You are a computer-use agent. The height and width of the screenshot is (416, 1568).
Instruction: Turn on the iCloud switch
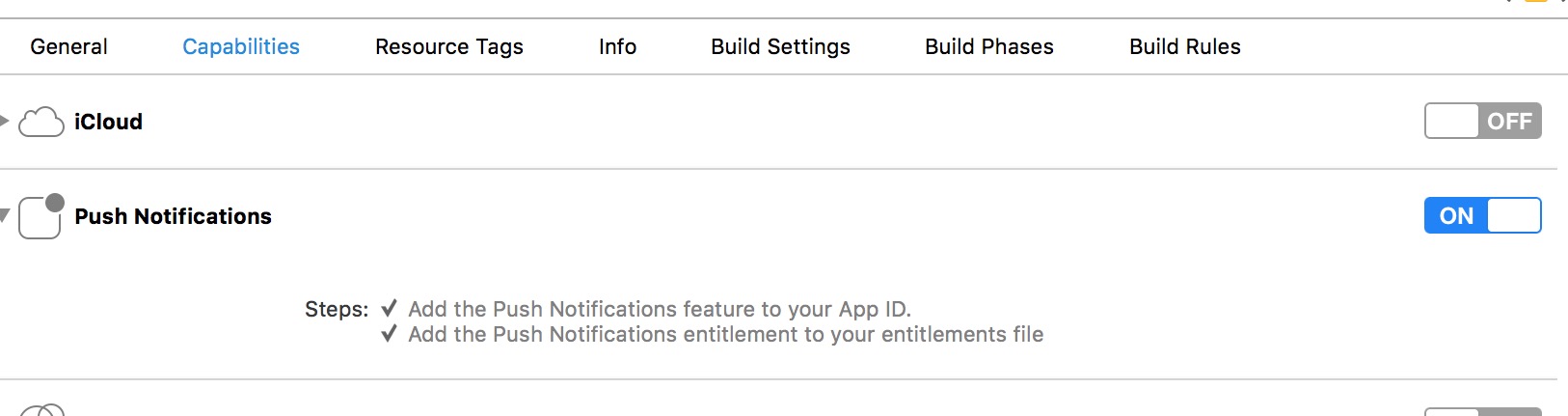[1482, 122]
